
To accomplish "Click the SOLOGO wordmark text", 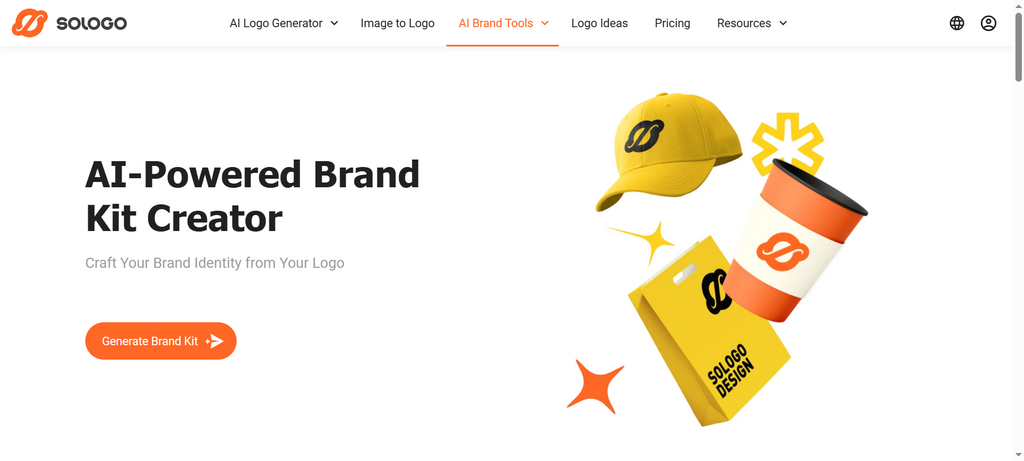I will point(91,24).
